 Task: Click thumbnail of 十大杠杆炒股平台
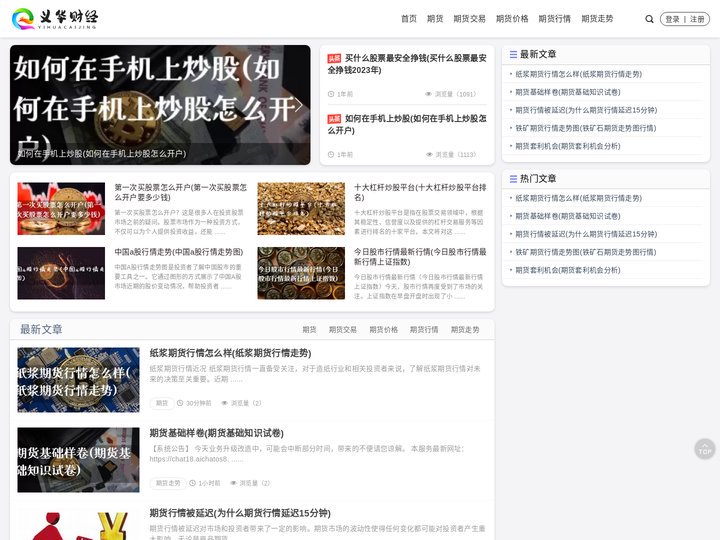pyautogui.click(x=301, y=208)
